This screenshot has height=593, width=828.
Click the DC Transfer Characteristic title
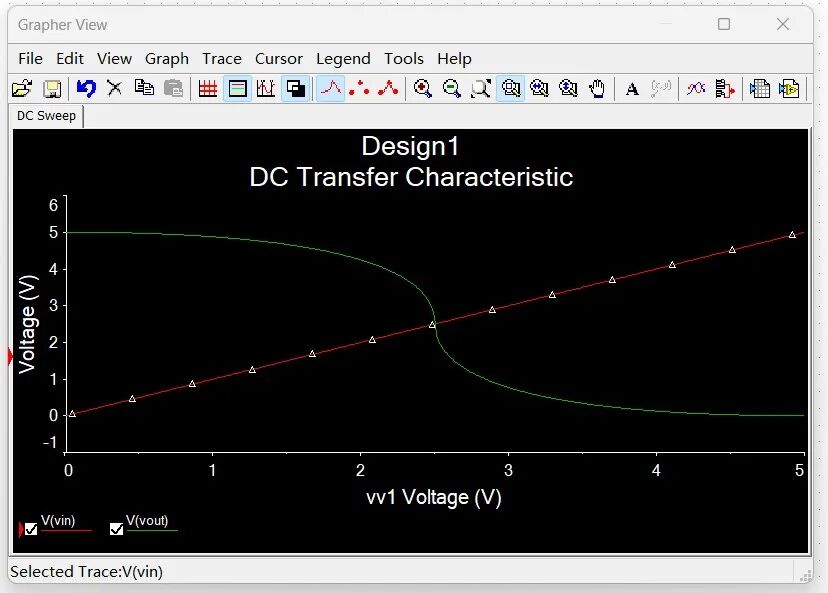click(x=411, y=177)
